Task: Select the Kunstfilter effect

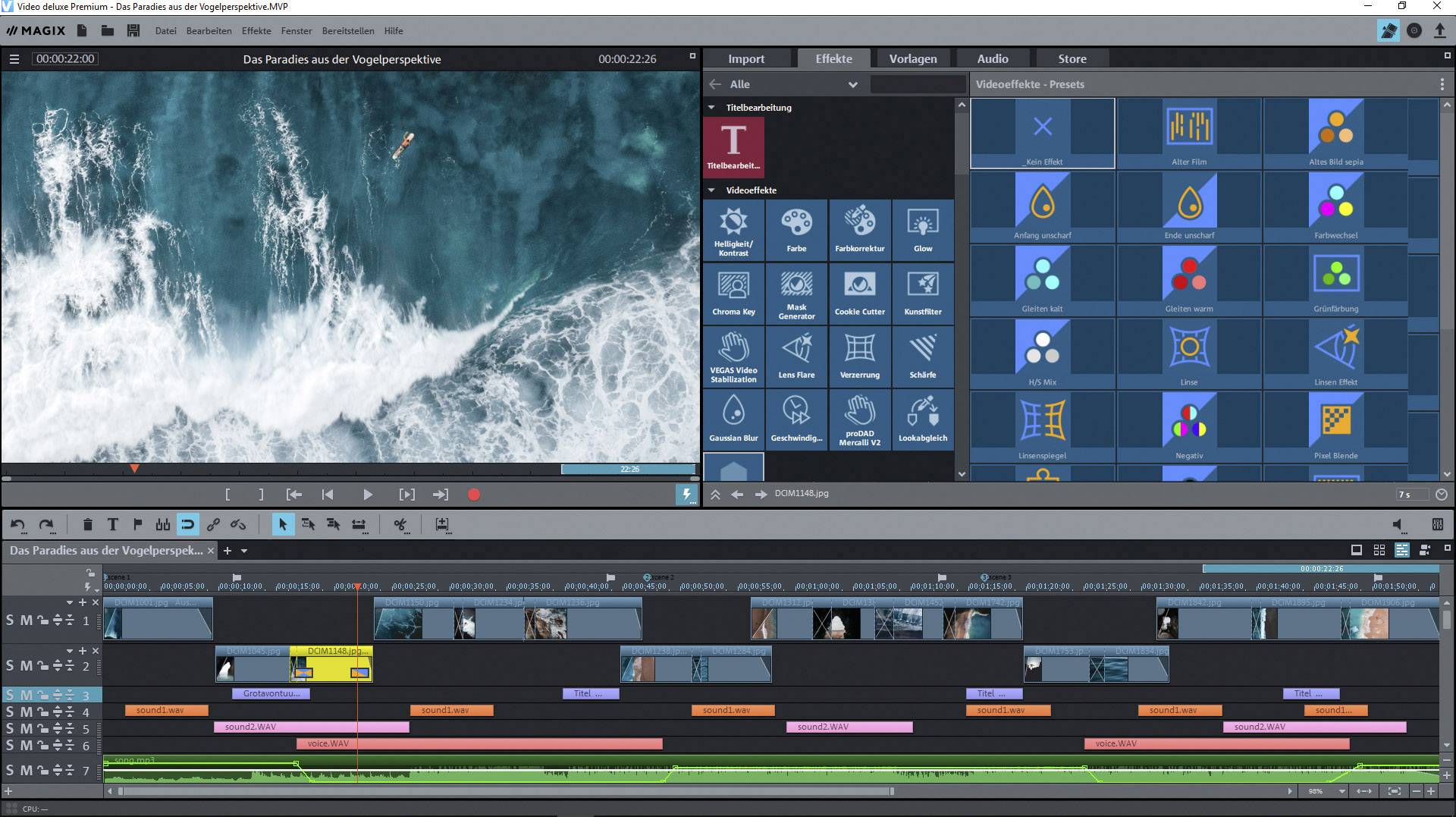Action: (923, 294)
